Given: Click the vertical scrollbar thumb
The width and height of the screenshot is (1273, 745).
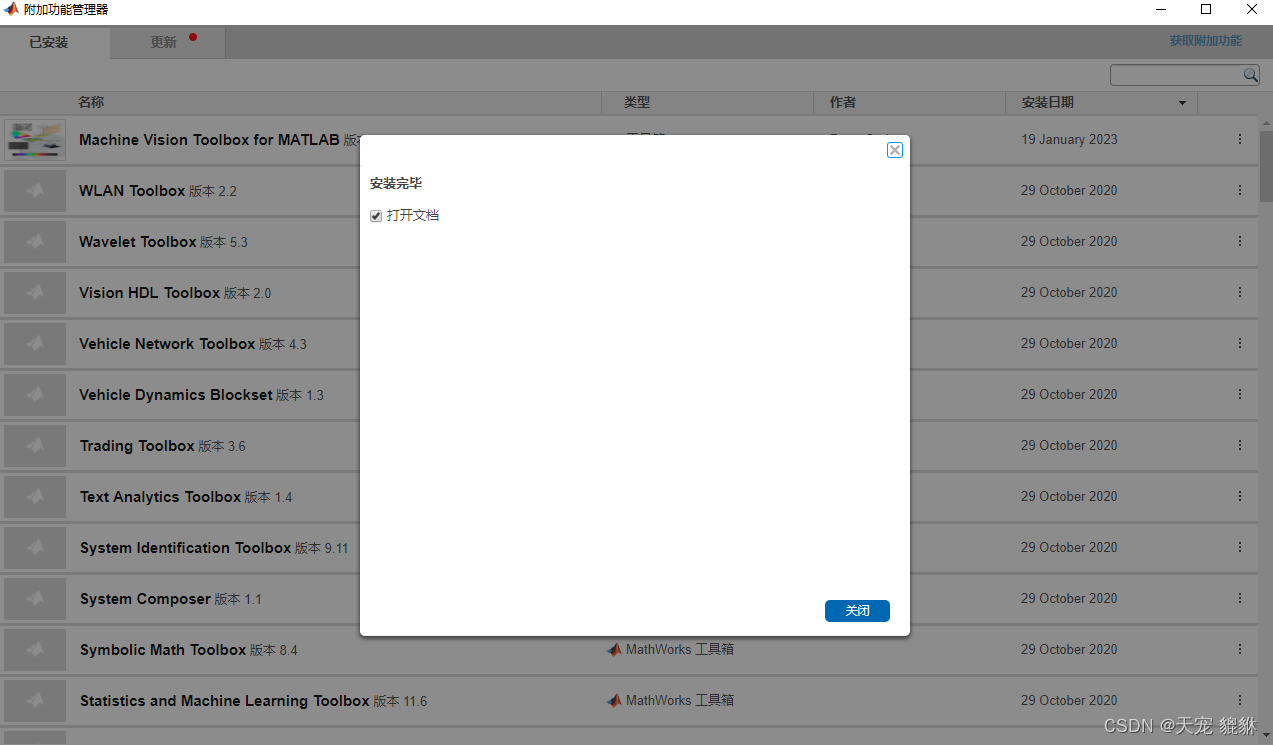Looking at the screenshot, I should 1265,165.
